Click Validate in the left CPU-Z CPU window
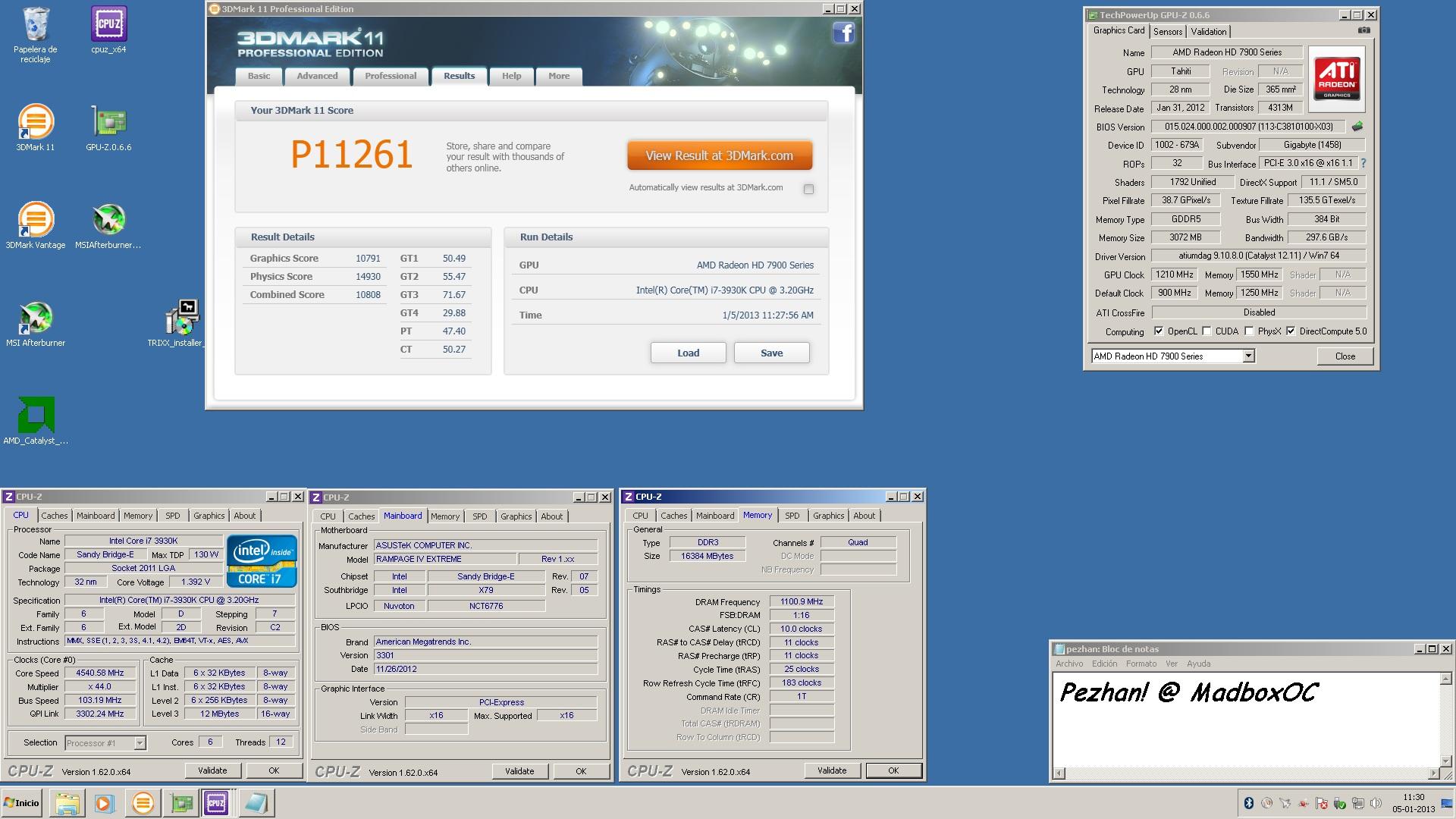Image resolution: width=1456 pixels, height=819 pixels. click(x=212, y=770)
